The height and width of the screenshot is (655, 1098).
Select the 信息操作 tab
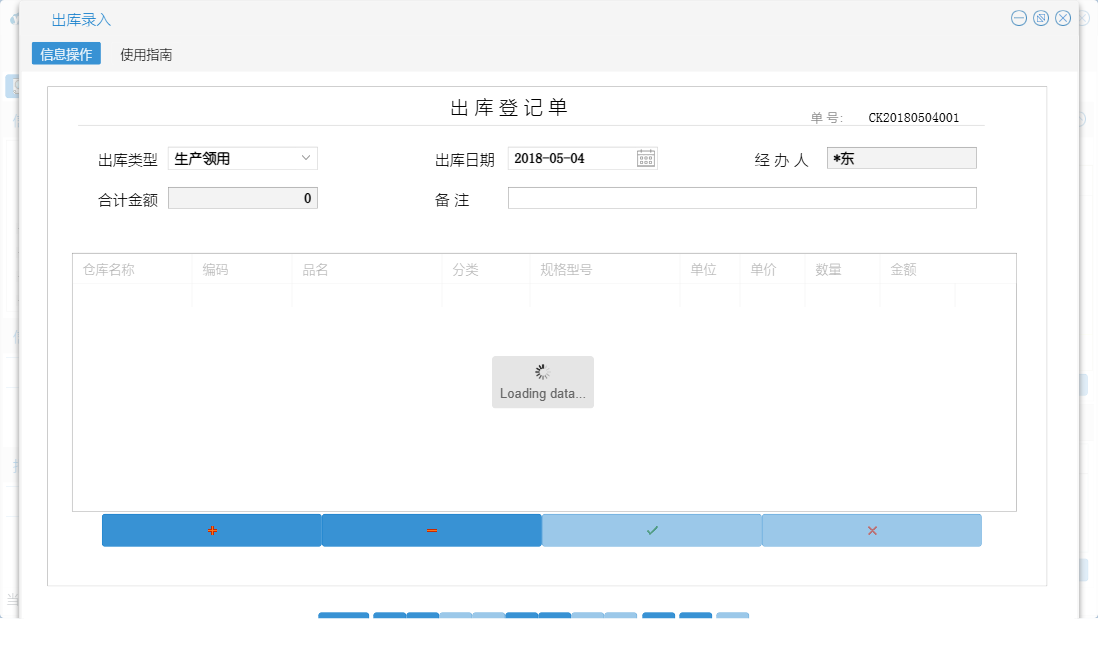(x=66, y=54)
